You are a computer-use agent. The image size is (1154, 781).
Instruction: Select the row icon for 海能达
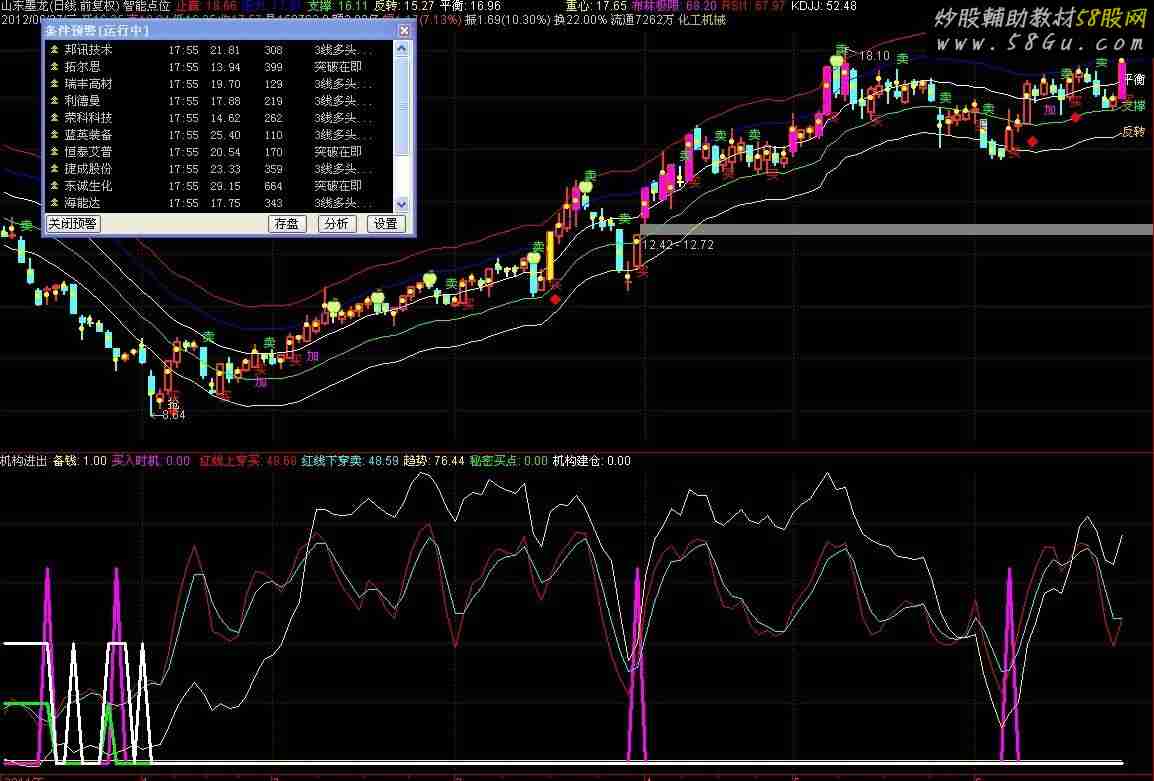tap(54, 203)
